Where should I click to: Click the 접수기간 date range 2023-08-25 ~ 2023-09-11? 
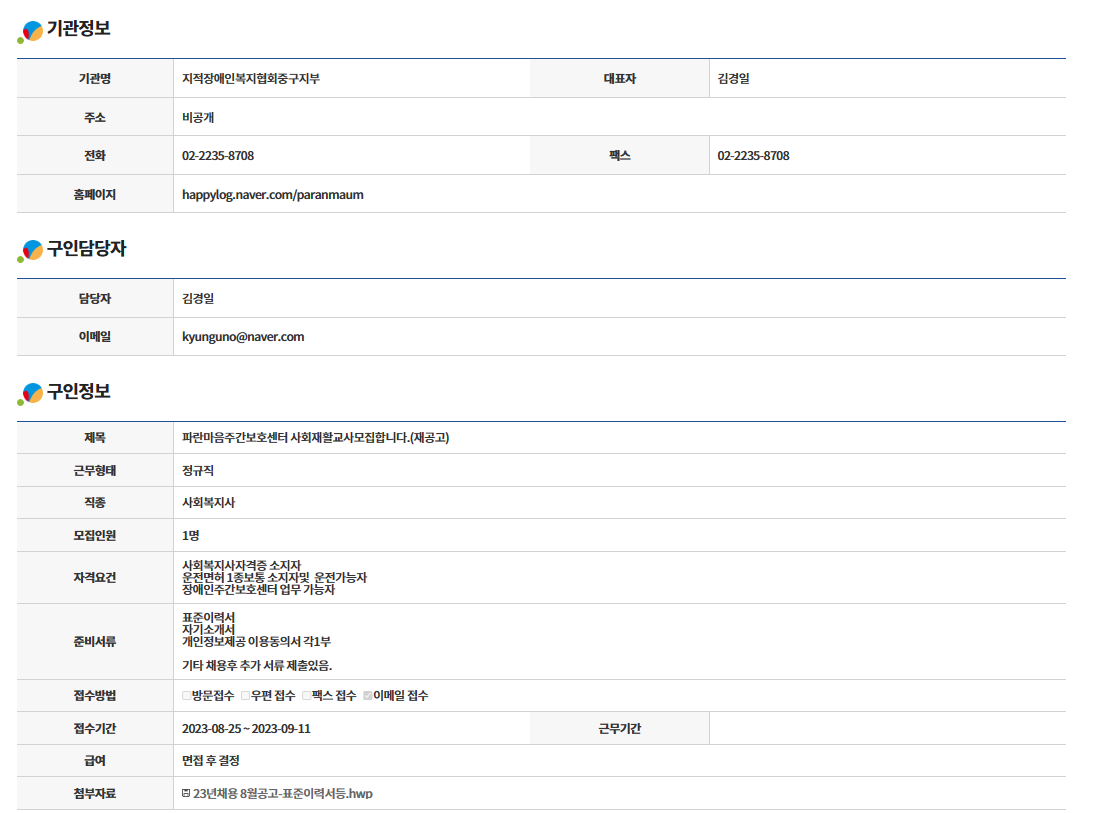coord(246,729)
